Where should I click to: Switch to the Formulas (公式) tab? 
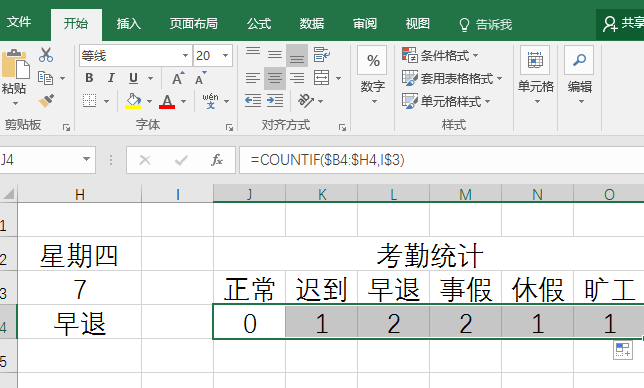[x=259, y=24]
